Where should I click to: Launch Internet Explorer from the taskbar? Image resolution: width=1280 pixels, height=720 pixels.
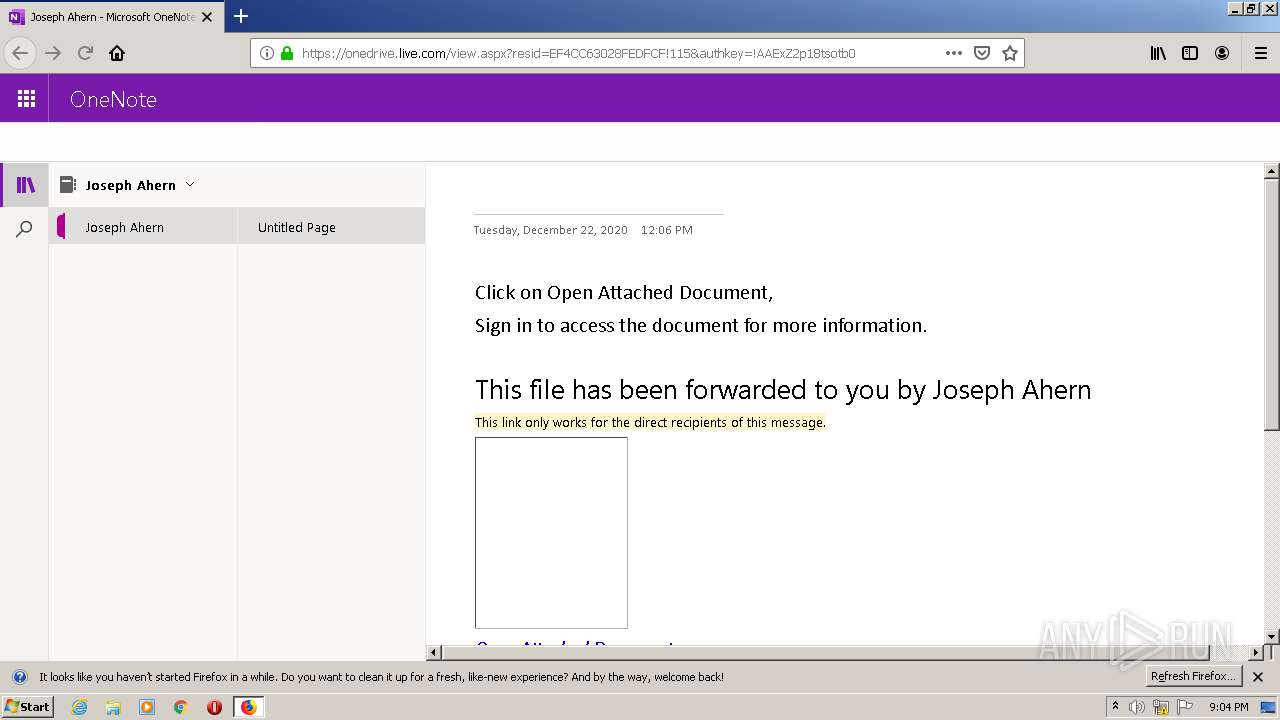tap(79, 707)
